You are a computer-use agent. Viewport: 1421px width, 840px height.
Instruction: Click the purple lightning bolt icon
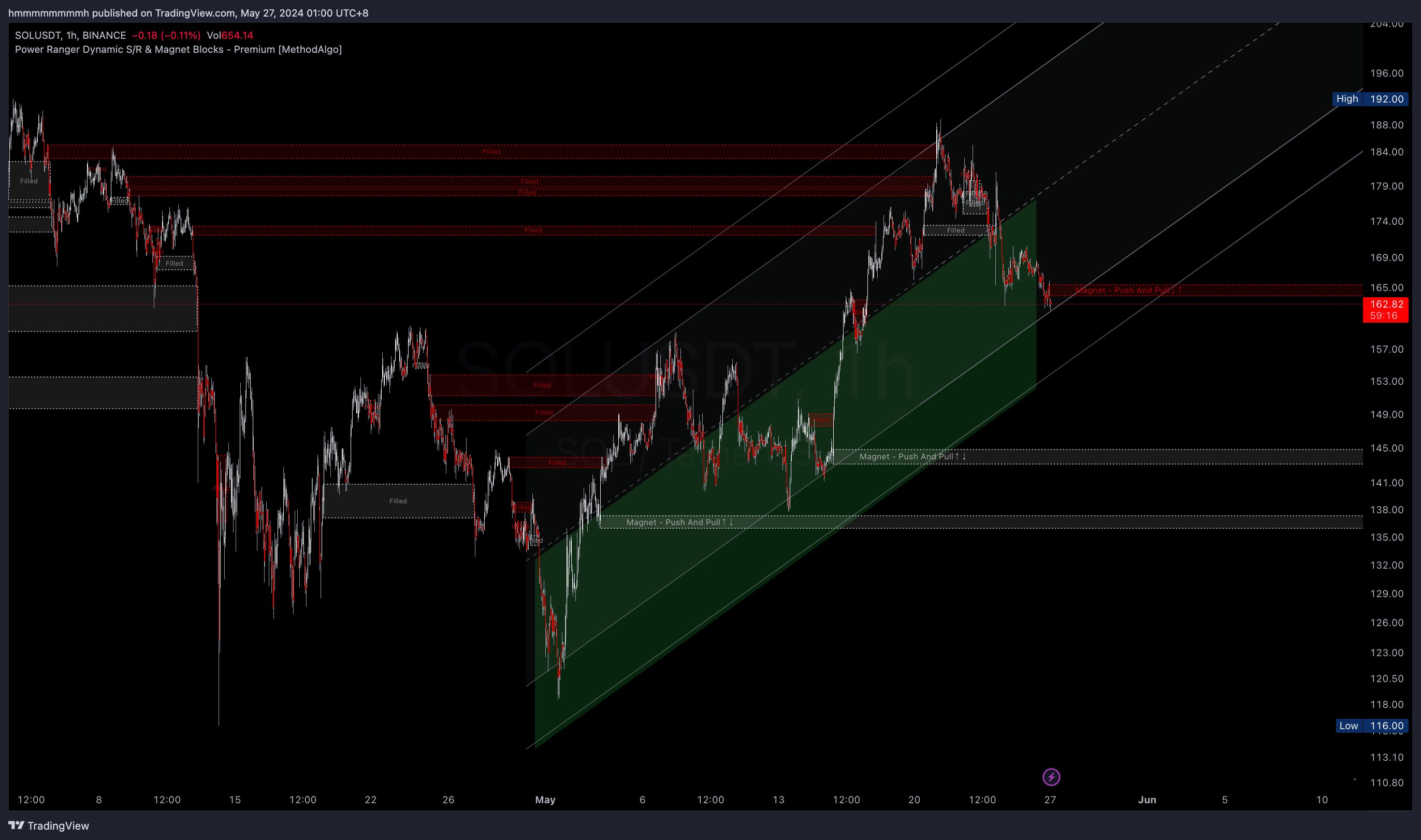(x=1051, y=777)
